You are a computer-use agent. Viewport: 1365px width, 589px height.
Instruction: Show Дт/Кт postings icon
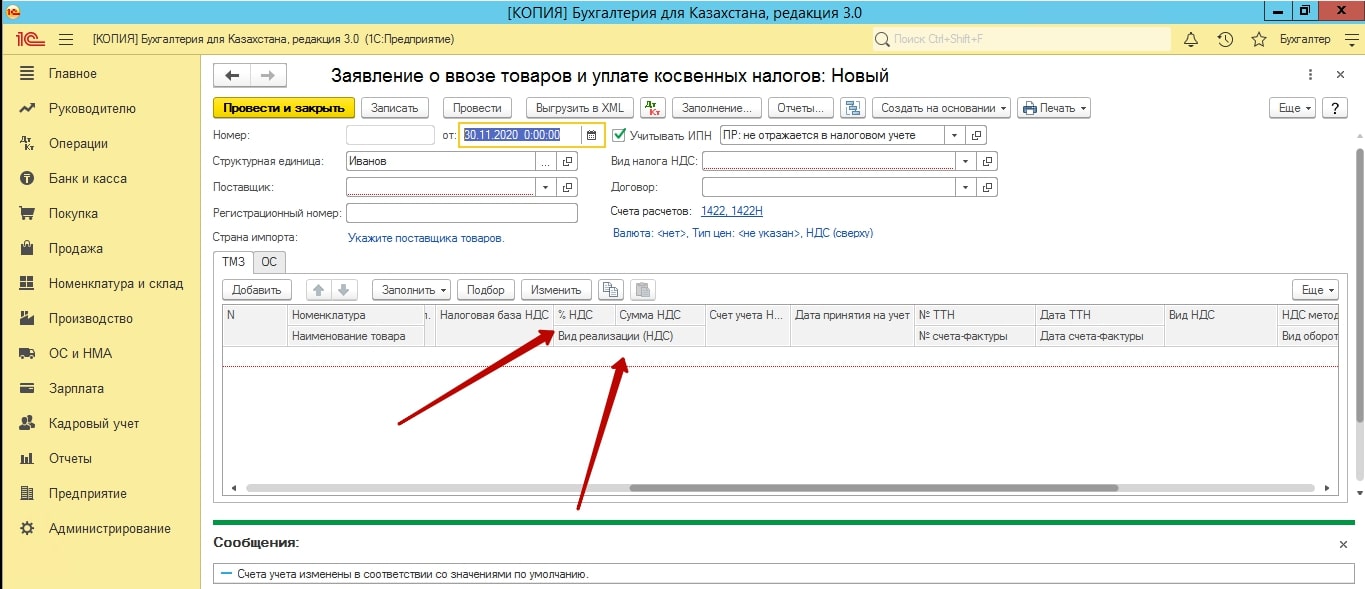pyautogui.click(x=652, y=108)
